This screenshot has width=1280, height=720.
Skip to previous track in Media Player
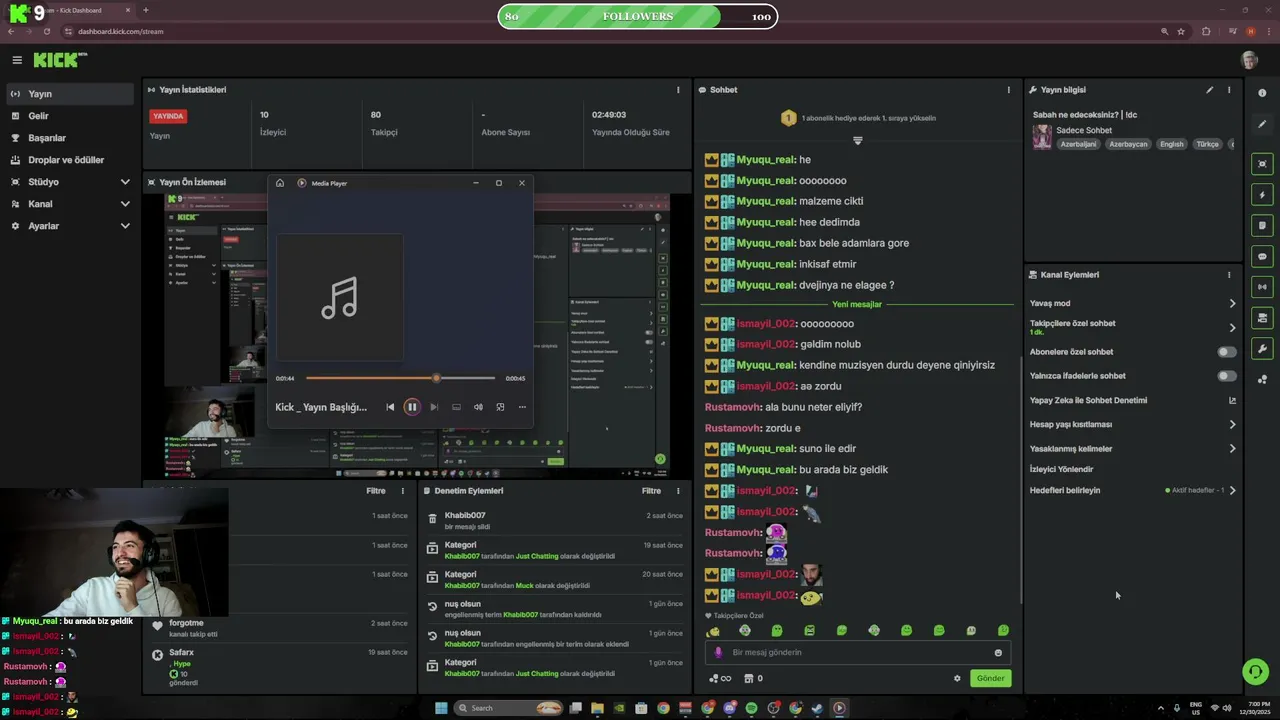point(390,407)
